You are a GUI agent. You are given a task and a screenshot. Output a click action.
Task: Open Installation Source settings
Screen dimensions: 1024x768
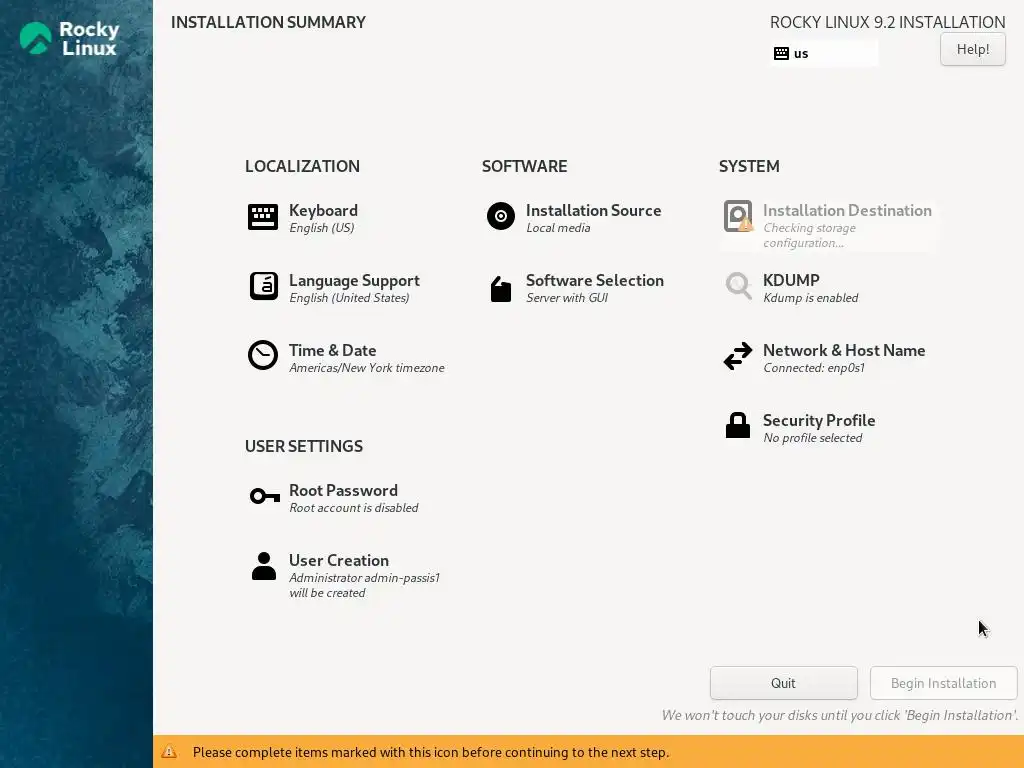point(594,210)
